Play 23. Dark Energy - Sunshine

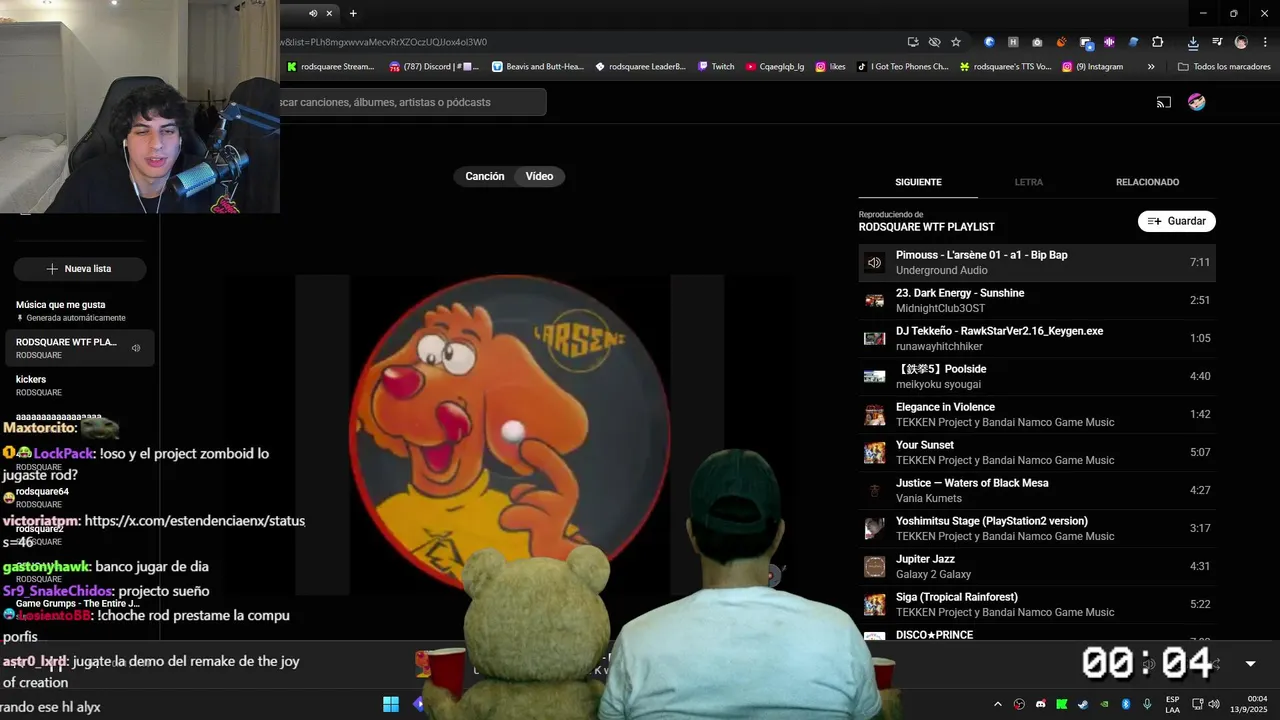click(x=1037, y=300)
